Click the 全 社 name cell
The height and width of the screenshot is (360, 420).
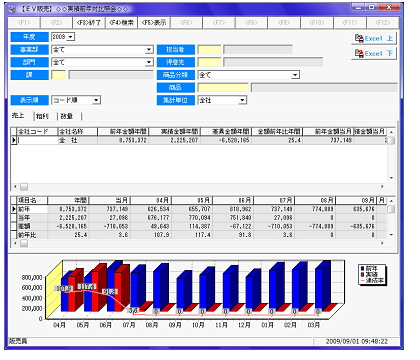[78, 140]
